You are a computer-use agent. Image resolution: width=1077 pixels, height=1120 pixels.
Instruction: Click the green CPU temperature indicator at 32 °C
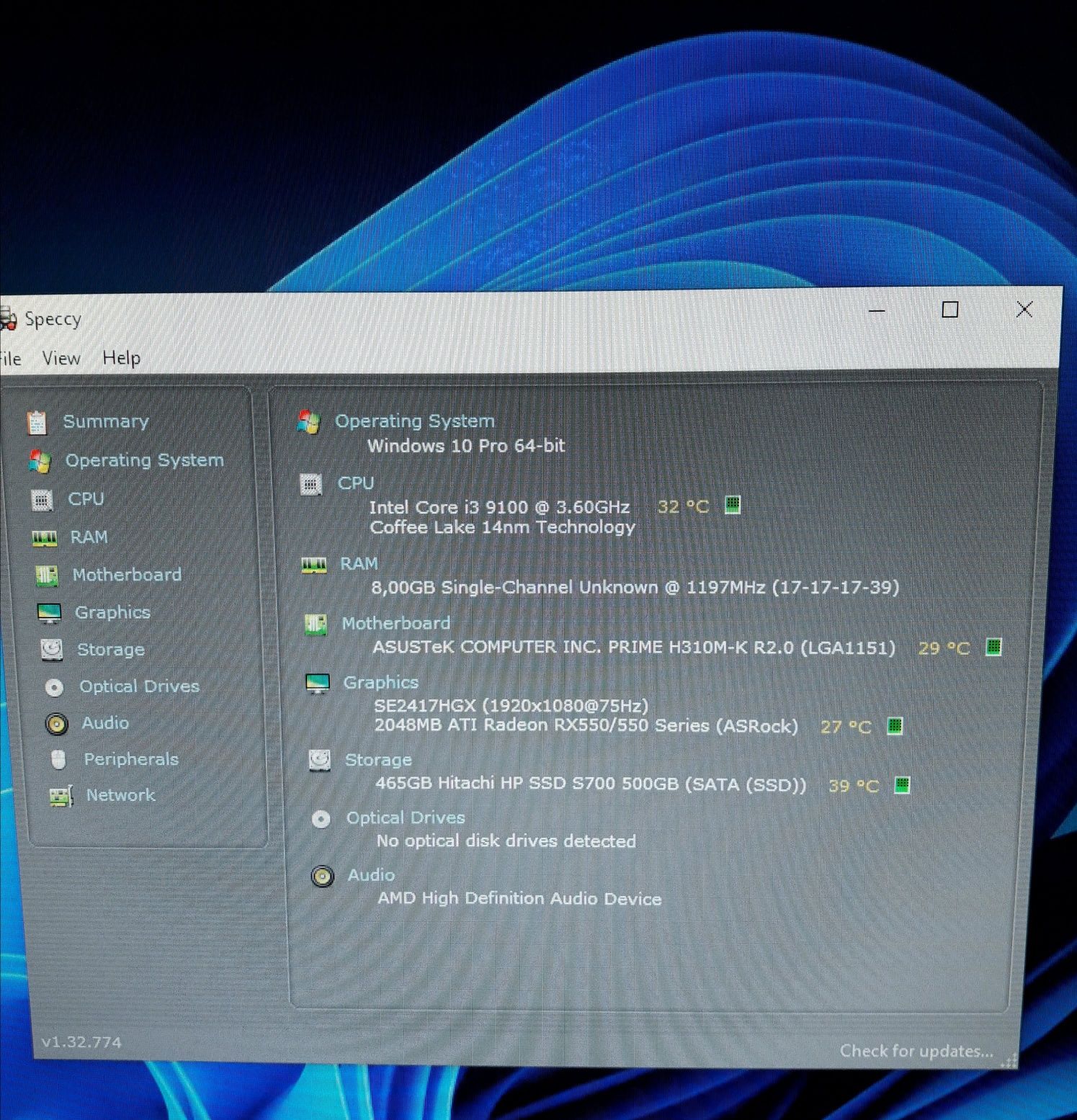point(733,505)
